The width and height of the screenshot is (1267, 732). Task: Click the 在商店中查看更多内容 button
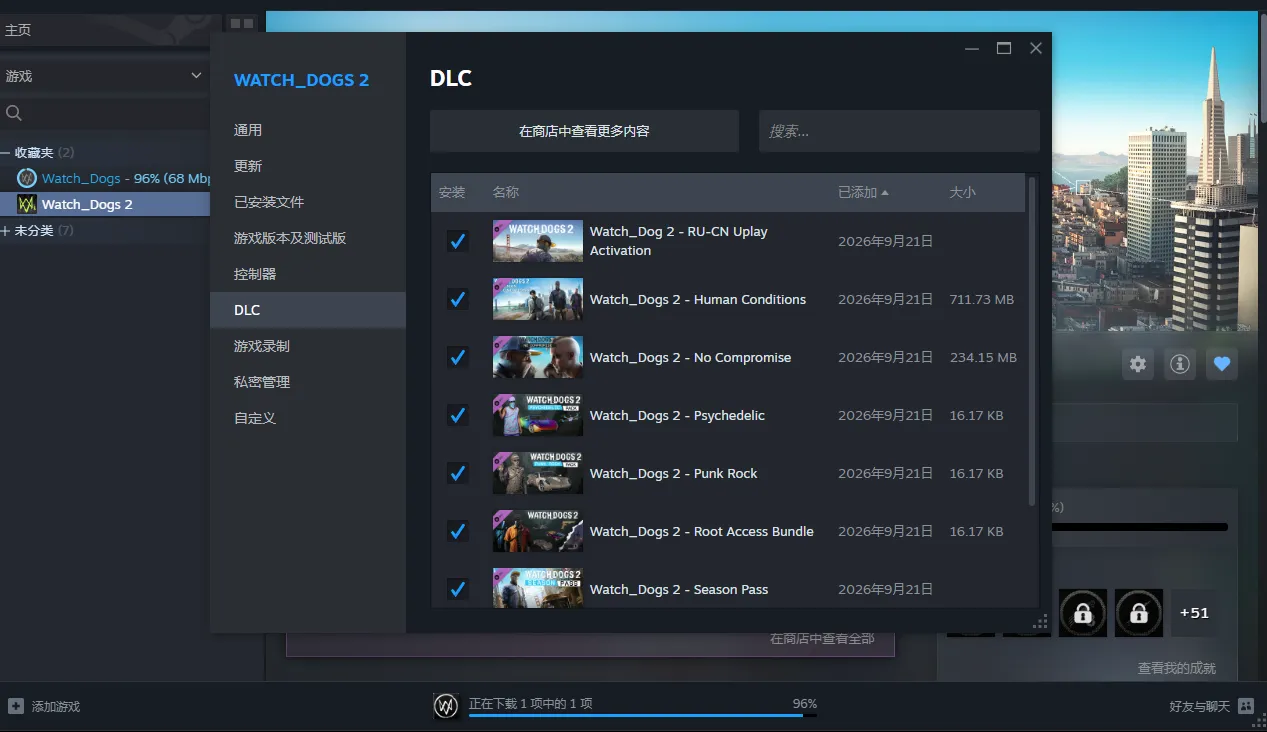[x=584, y=131]
